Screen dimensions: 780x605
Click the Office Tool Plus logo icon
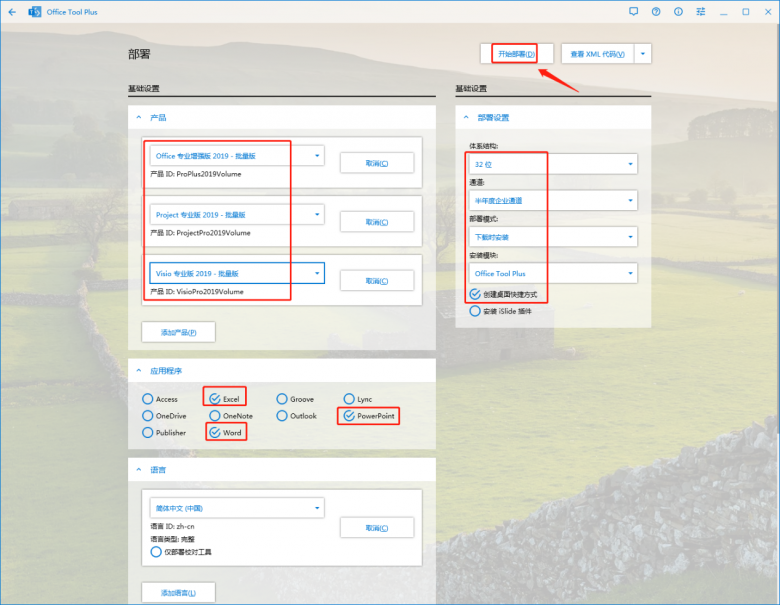click(35, 12)
